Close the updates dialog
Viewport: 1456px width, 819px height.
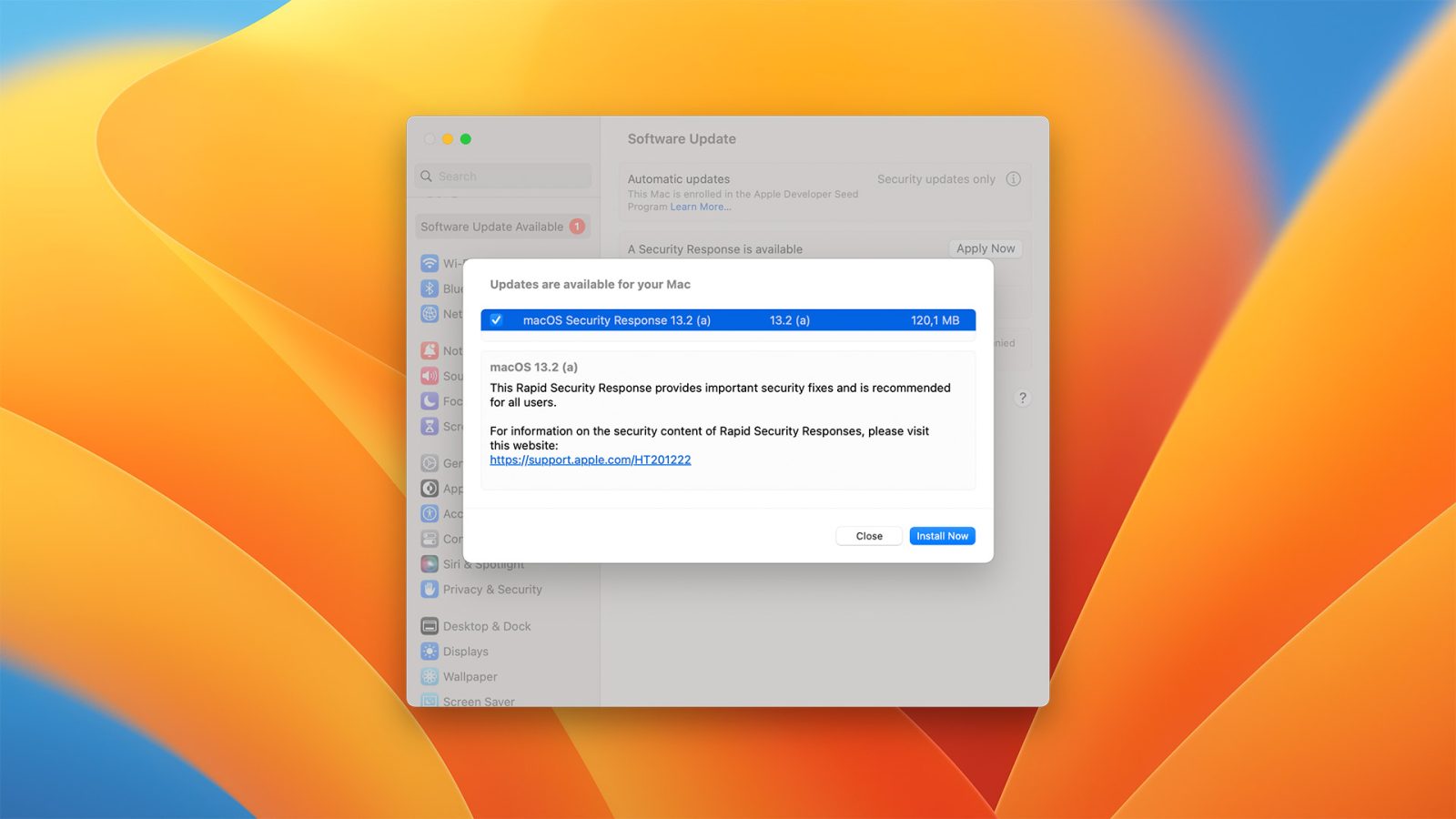(x=868, y=536)
